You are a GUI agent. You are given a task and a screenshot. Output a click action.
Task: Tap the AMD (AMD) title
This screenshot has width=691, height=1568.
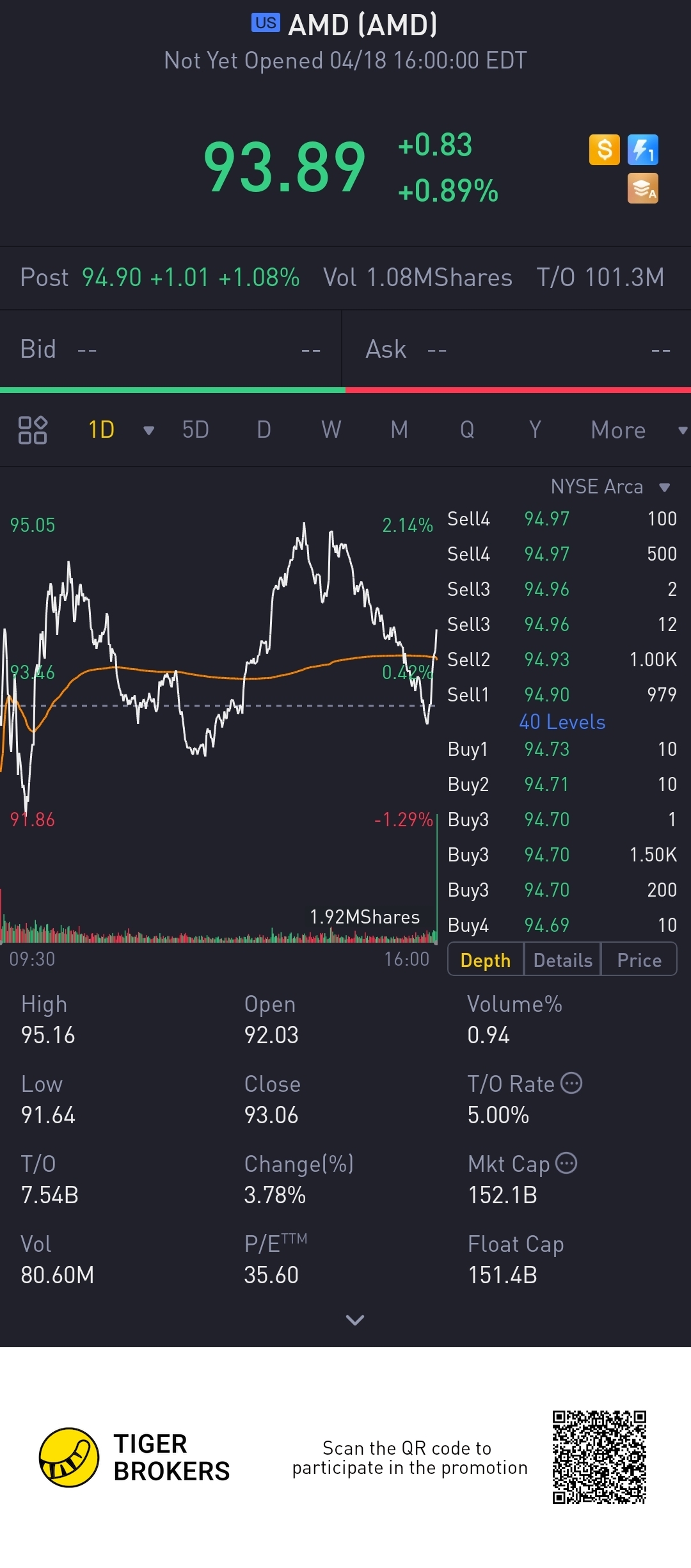pyautogui.click(x=363, y=25)
